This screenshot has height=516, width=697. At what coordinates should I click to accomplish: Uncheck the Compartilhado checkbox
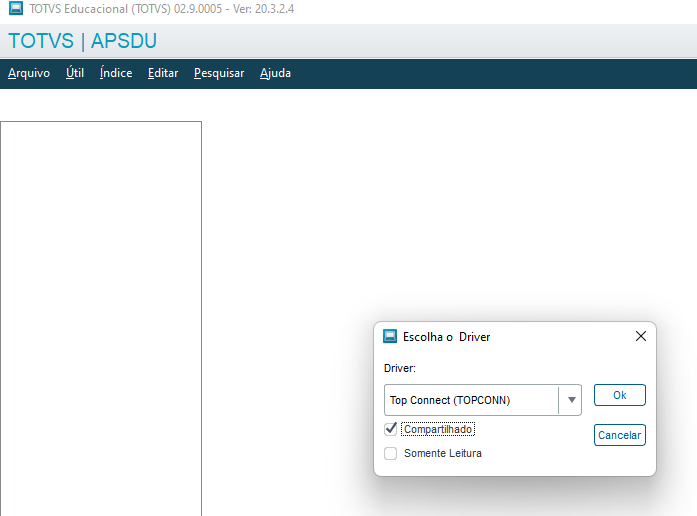pos(391,429)
